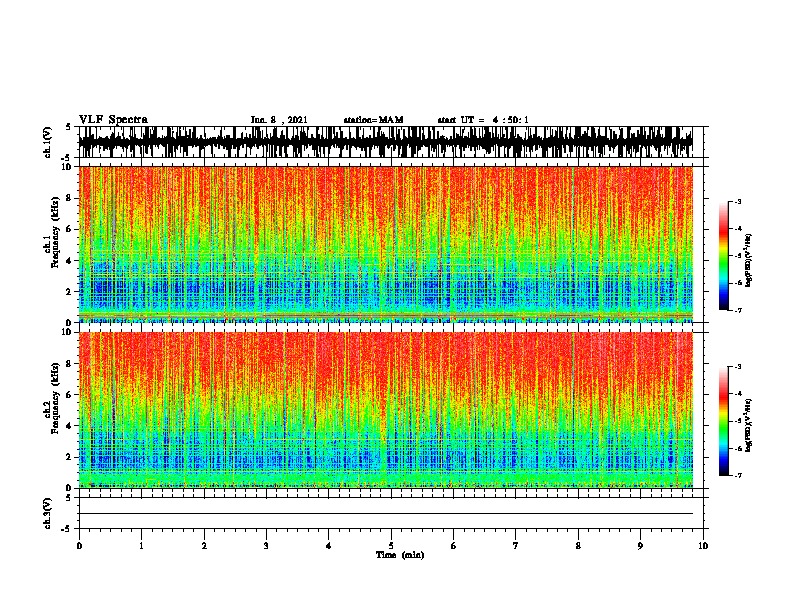Click time axis tick label "5" above Time (min)

tap(391, 546)
